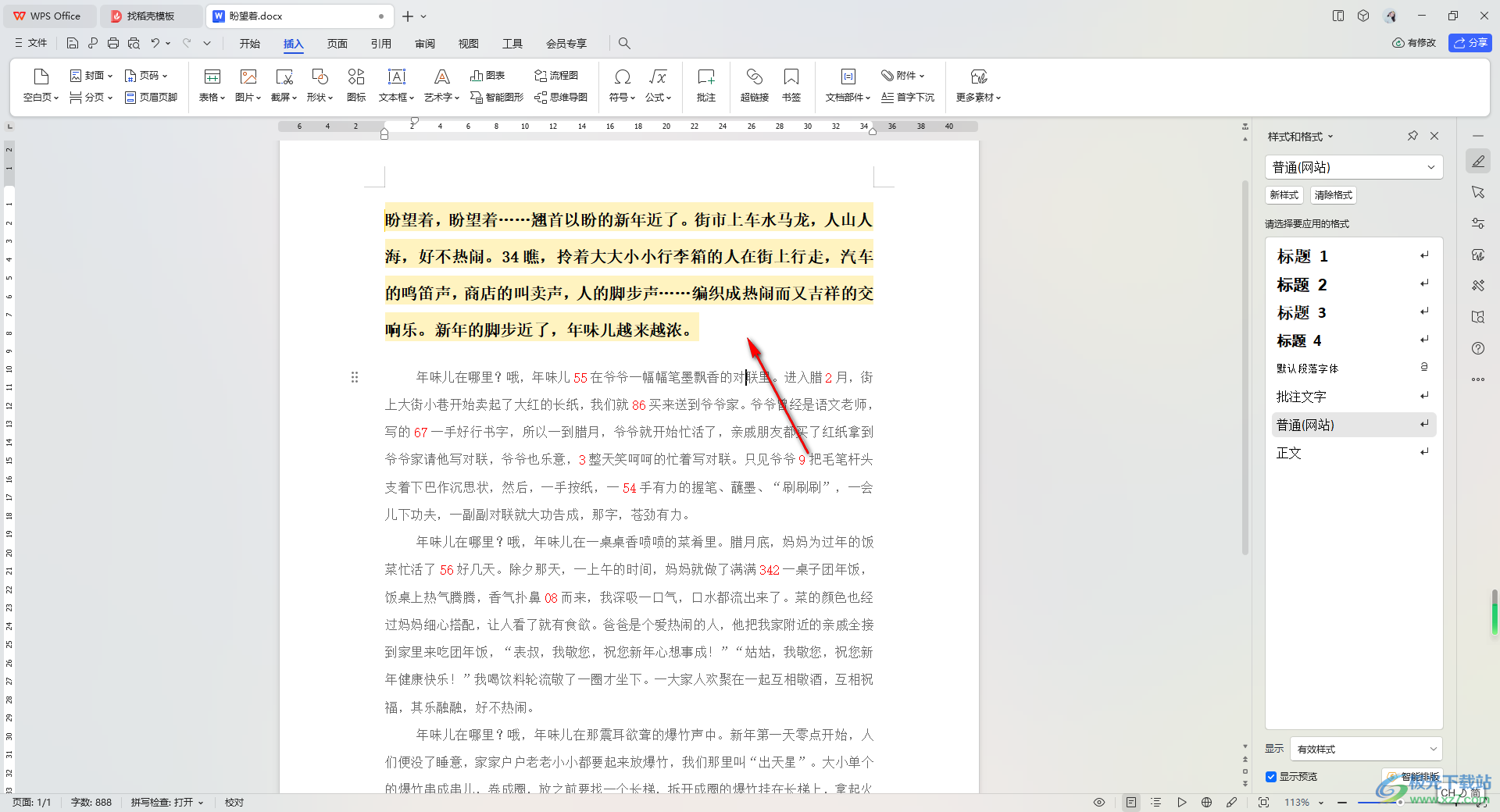Click the 图片 picture insert icon
The width and height of the screenshot is (1500, 812).
coord(248,77)
